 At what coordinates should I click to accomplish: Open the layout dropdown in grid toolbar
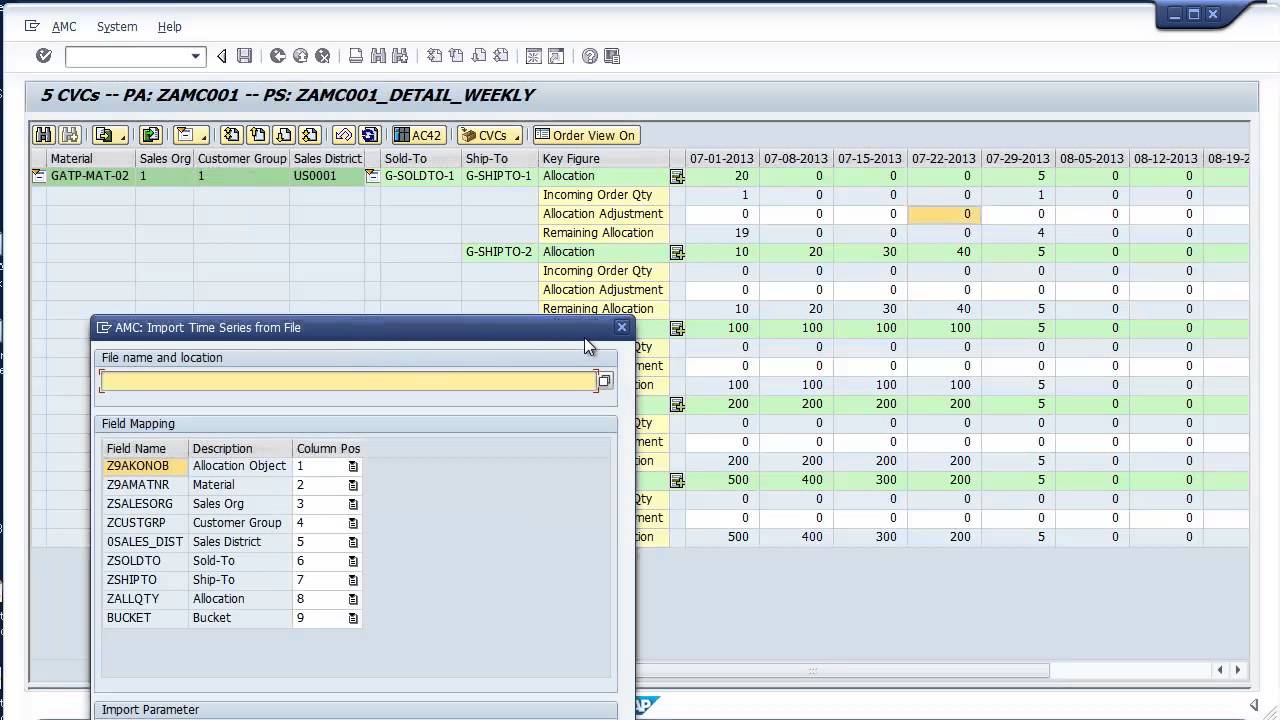(x=190, y=135)
